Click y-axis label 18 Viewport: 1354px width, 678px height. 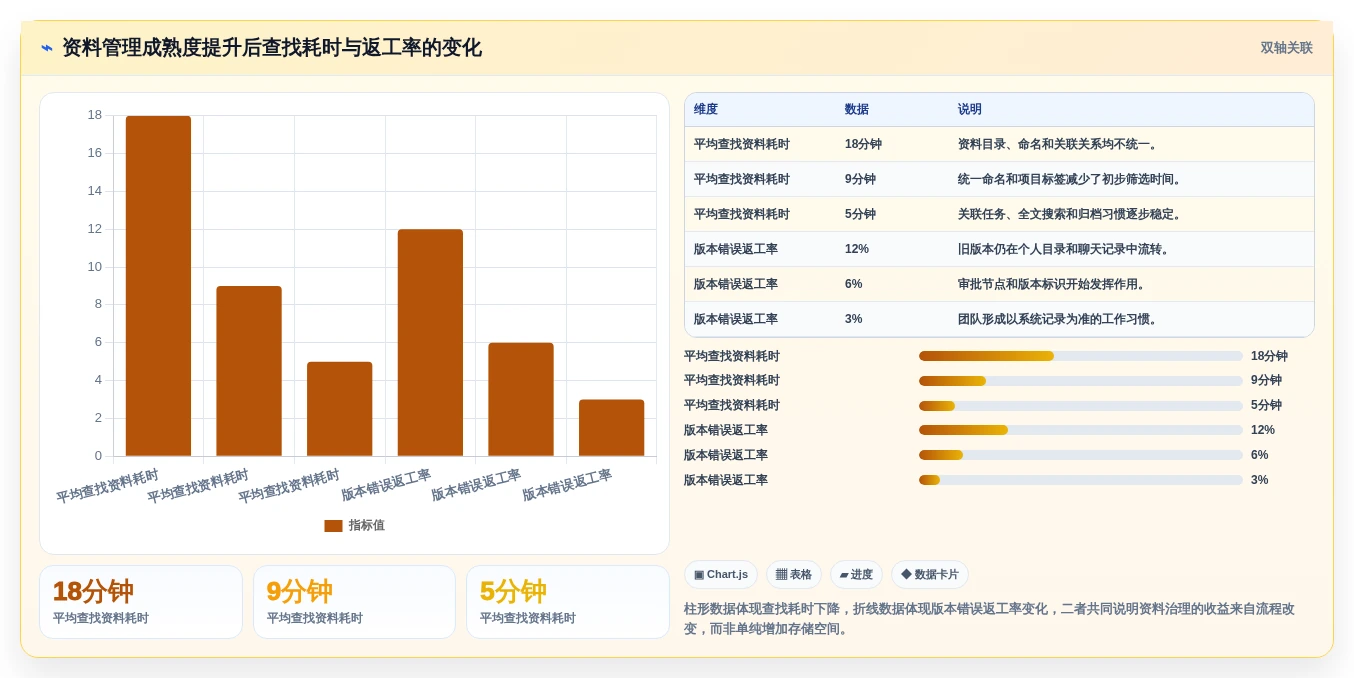95,115
